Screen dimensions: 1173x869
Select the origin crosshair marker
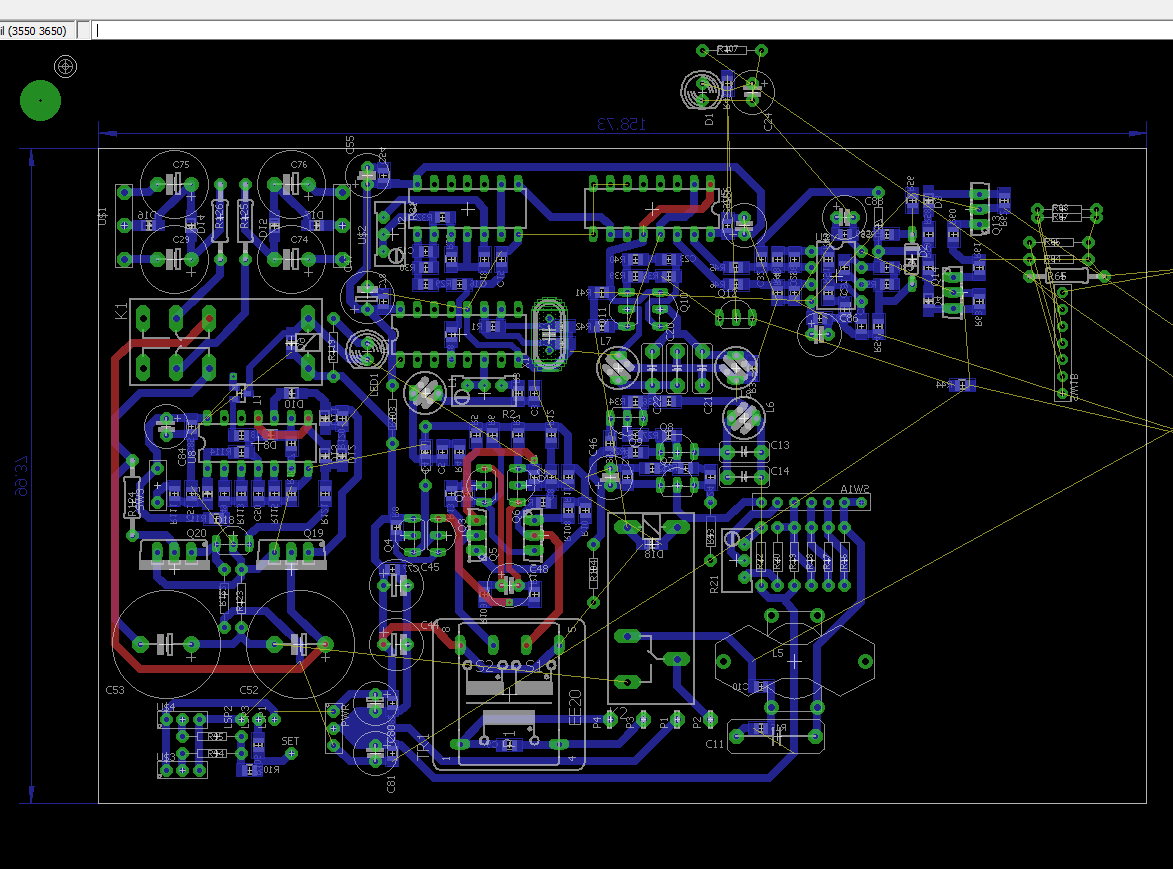pyautogui.click(x=66, y=67)
